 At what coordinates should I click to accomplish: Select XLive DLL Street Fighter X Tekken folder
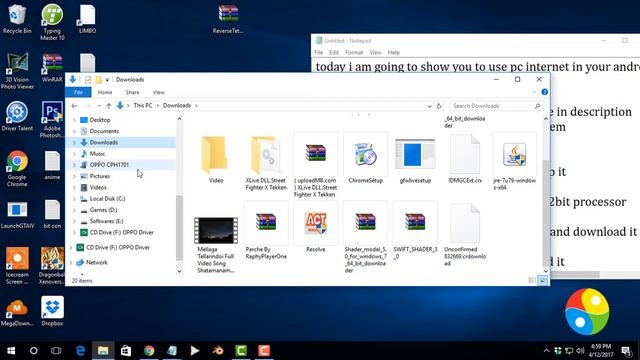pyautogui.click(x=266, y=162)
